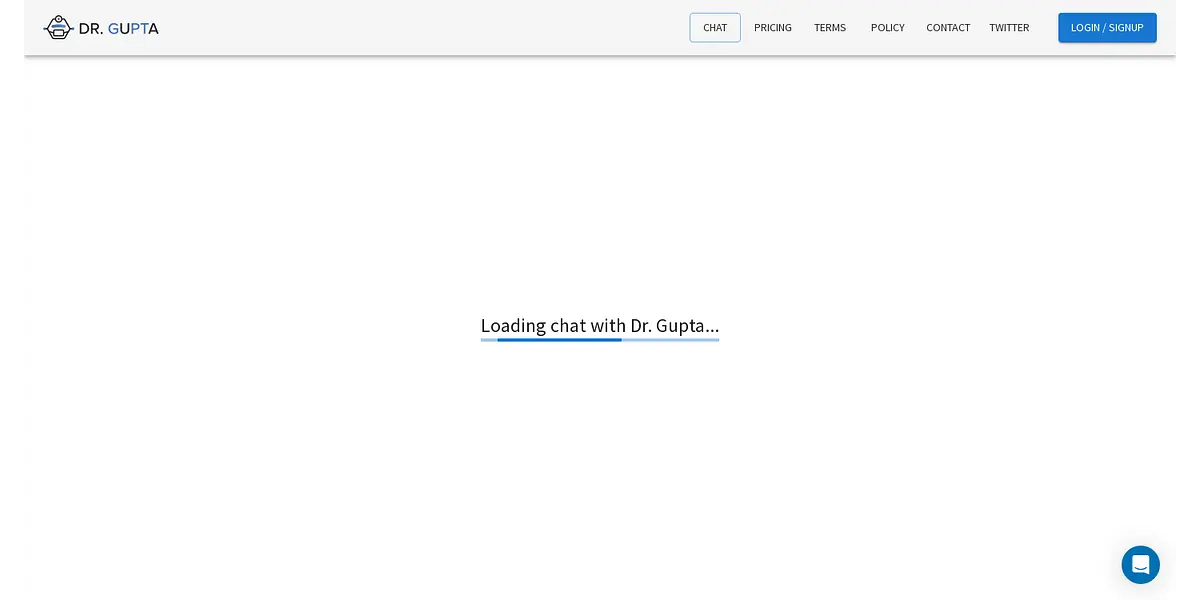Image resolution: width=1200 pixels, height=600 pixels.
Task: Switch to the CHAT tab
Action: (715, 28)
